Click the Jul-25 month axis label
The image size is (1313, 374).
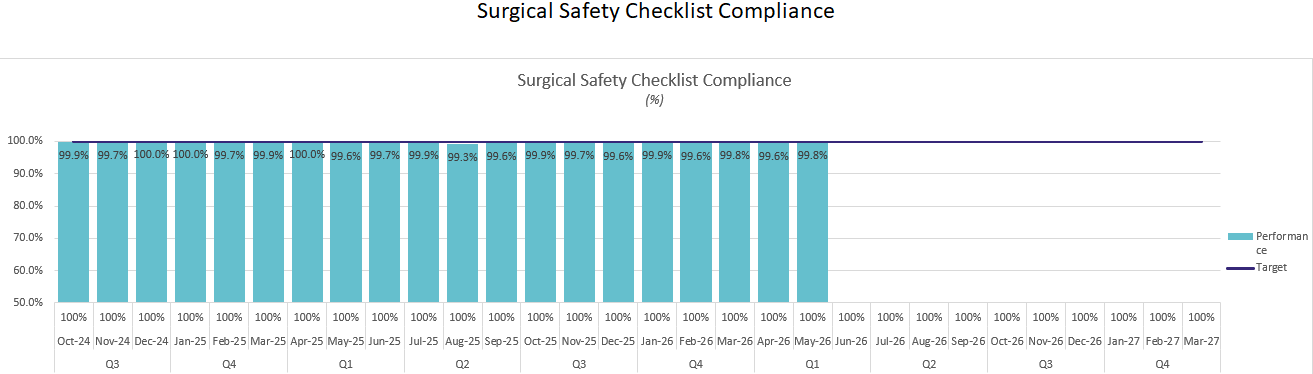[x=424, y=341]
